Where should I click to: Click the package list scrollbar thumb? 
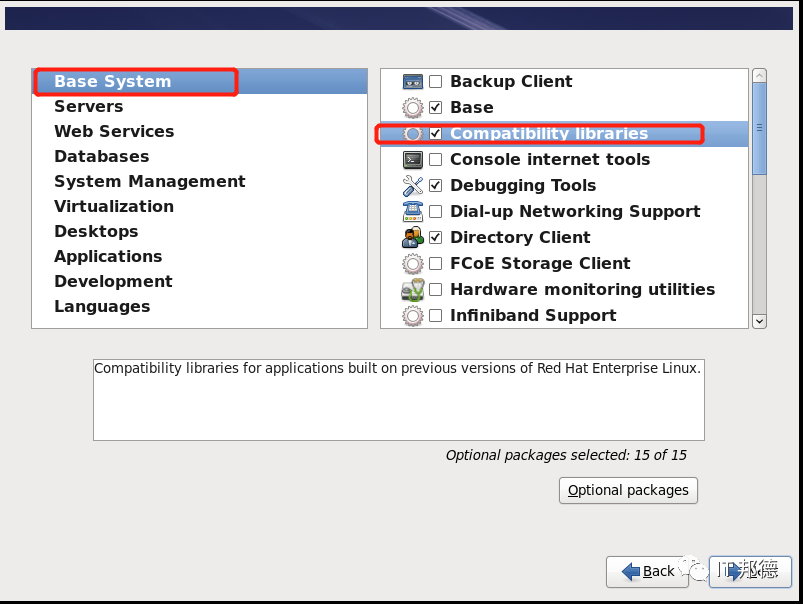point(759,128)
